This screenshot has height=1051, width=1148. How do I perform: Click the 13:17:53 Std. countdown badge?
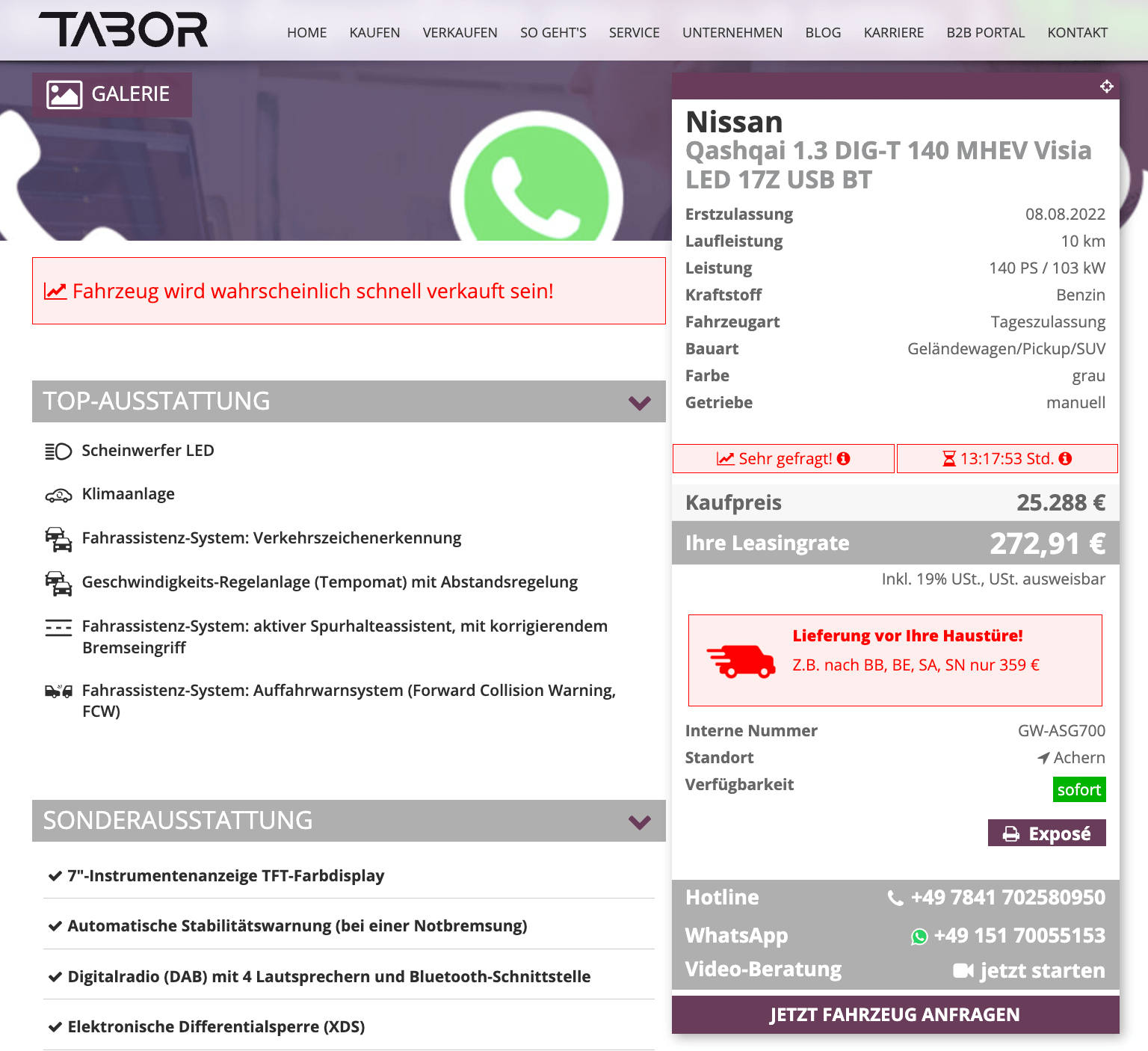[x=1007, y=459]
